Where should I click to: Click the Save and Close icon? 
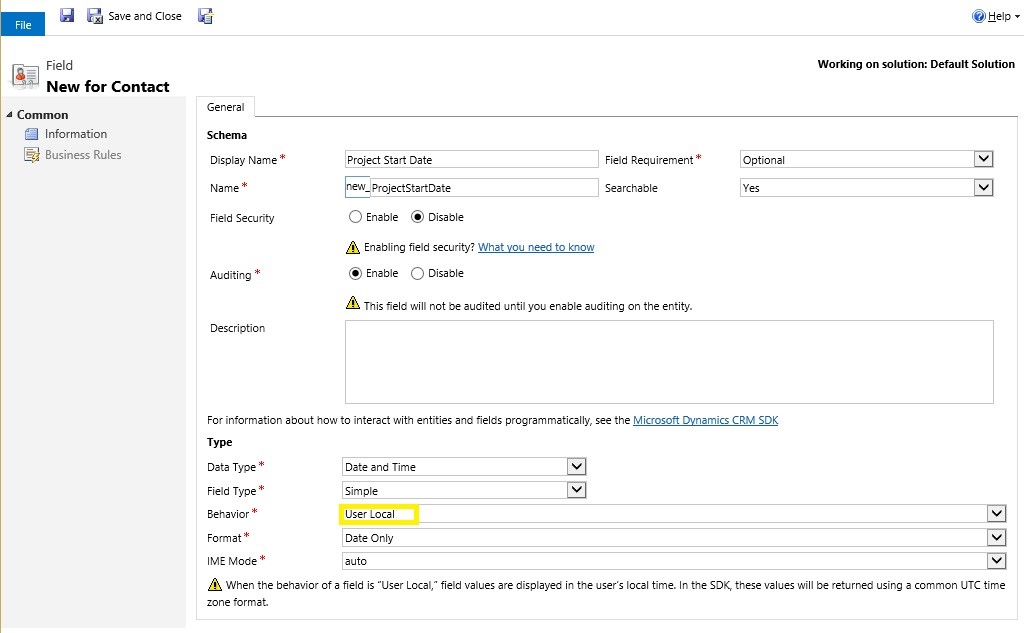95,16
